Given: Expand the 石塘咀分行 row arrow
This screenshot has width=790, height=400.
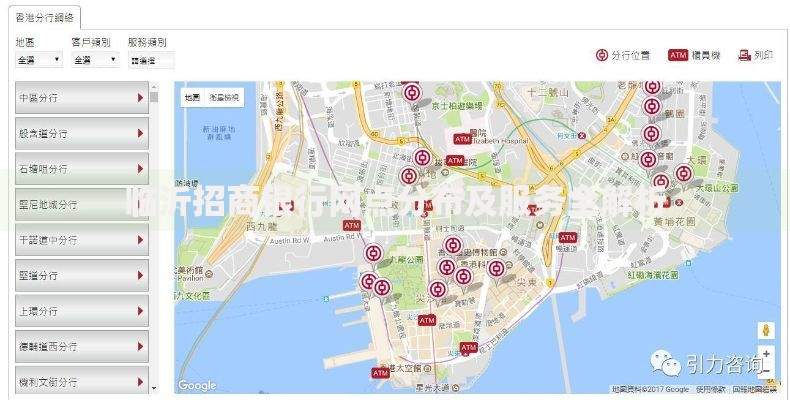Looking at the screenshot, I should [x=141, y=169].
